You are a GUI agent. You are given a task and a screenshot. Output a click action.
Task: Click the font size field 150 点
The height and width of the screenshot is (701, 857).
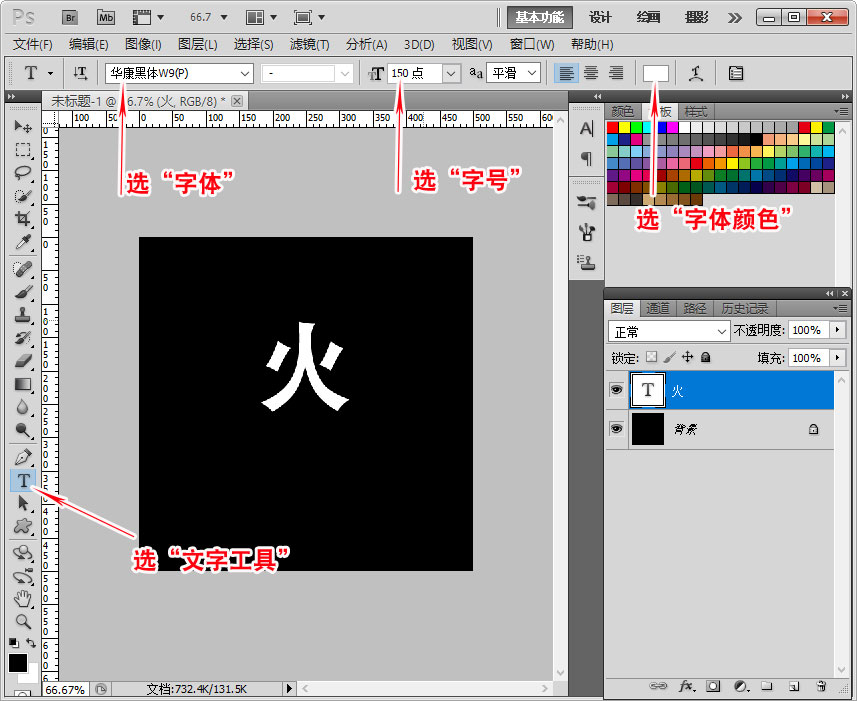(415, 73)
